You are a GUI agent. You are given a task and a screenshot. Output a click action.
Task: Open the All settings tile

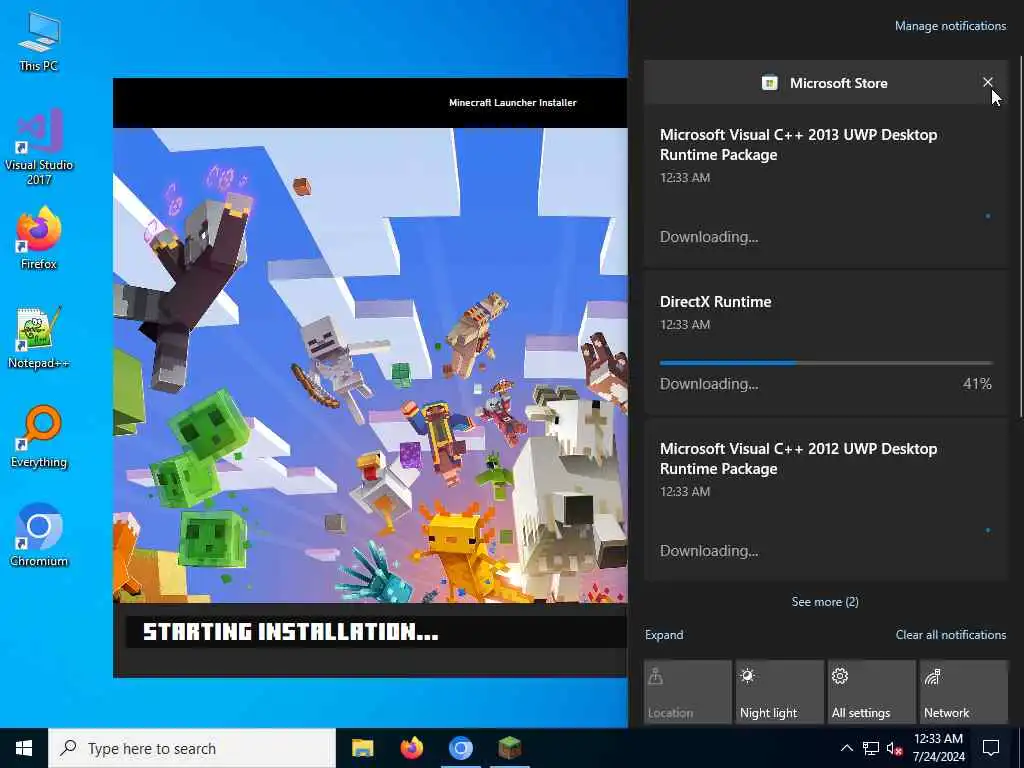872,692
